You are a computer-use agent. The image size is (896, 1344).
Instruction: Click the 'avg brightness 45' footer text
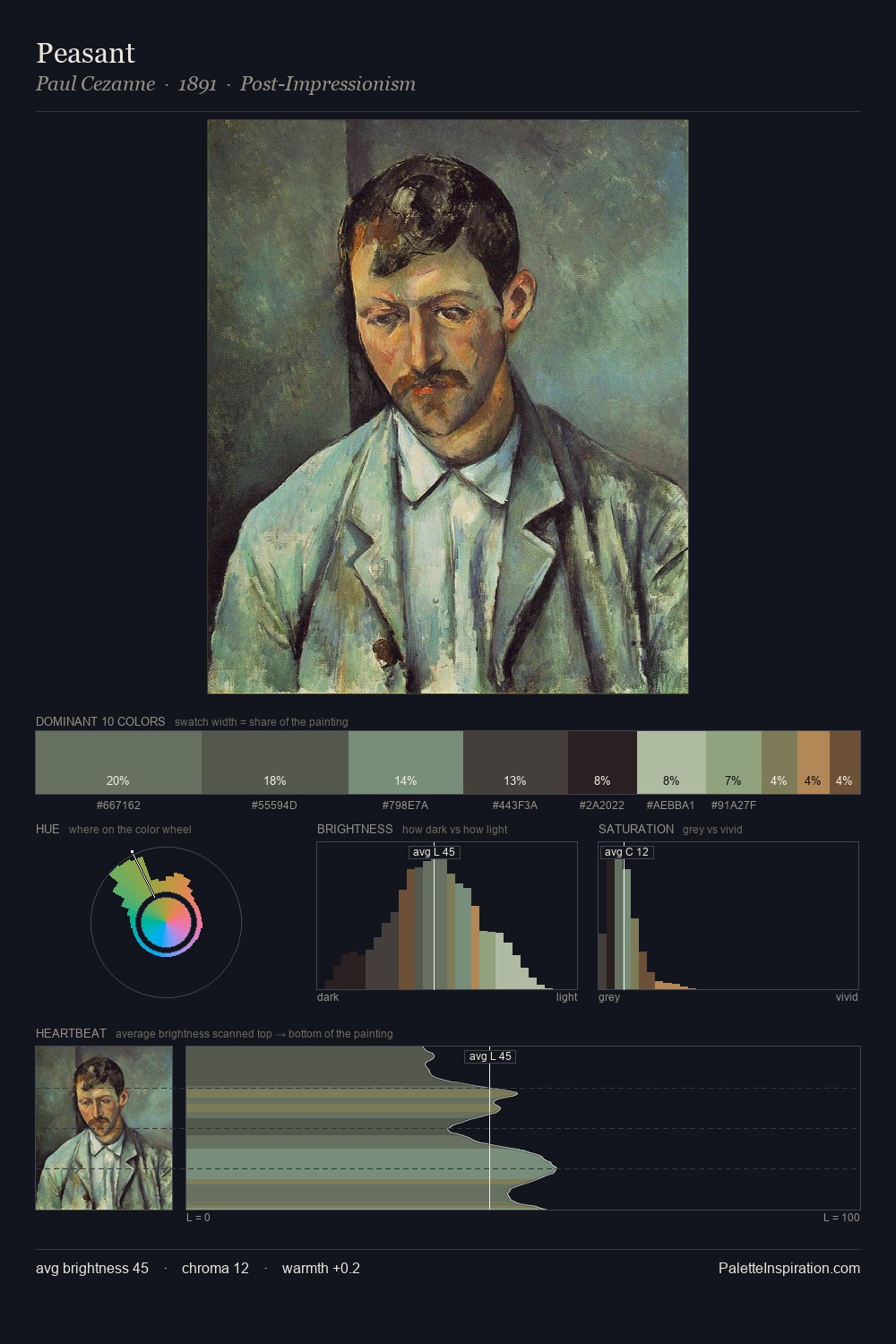[x=92, y=1269]
